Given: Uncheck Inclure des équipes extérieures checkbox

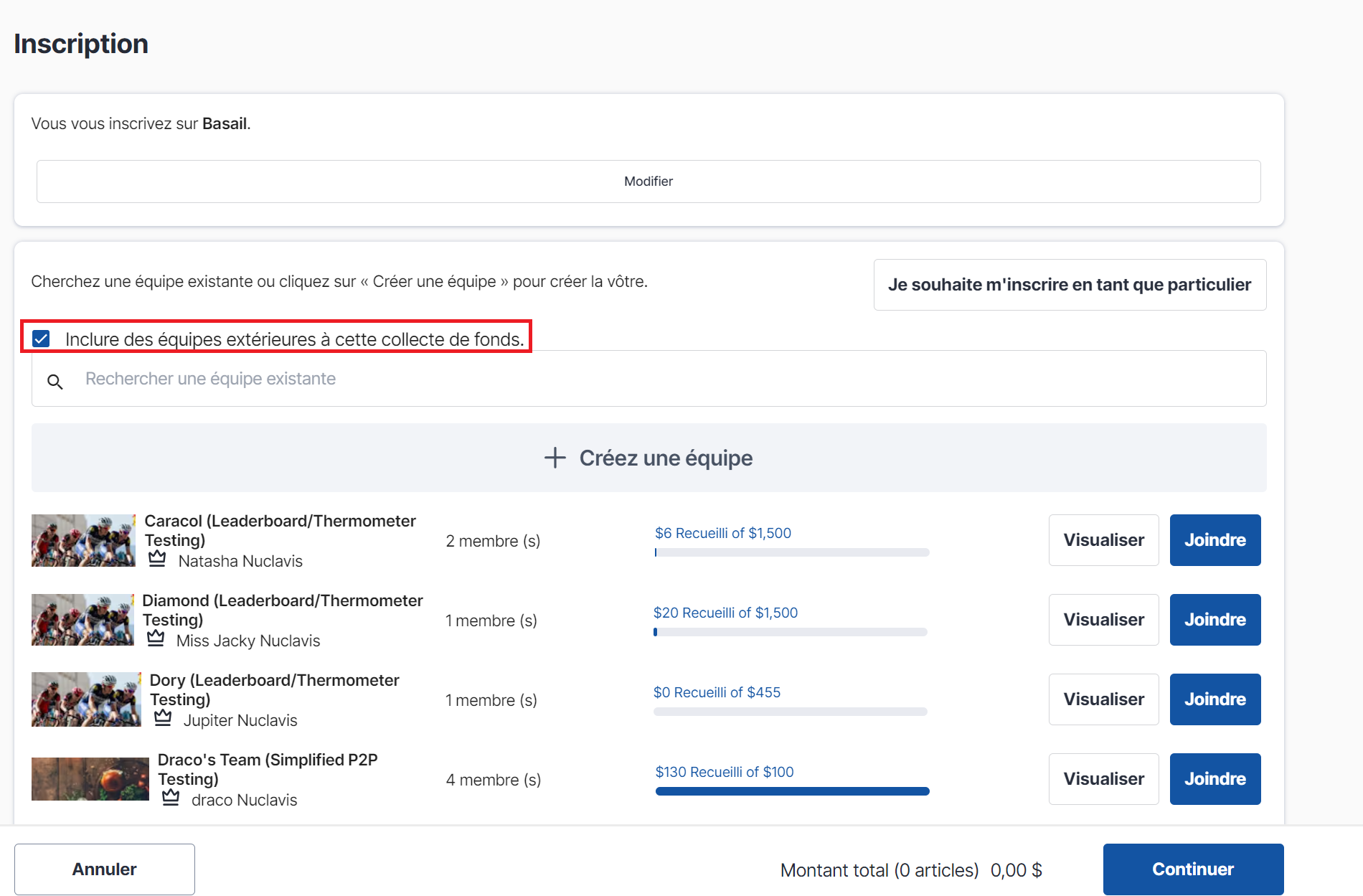Looking at the screenshot, I should [x=42, y=339].
